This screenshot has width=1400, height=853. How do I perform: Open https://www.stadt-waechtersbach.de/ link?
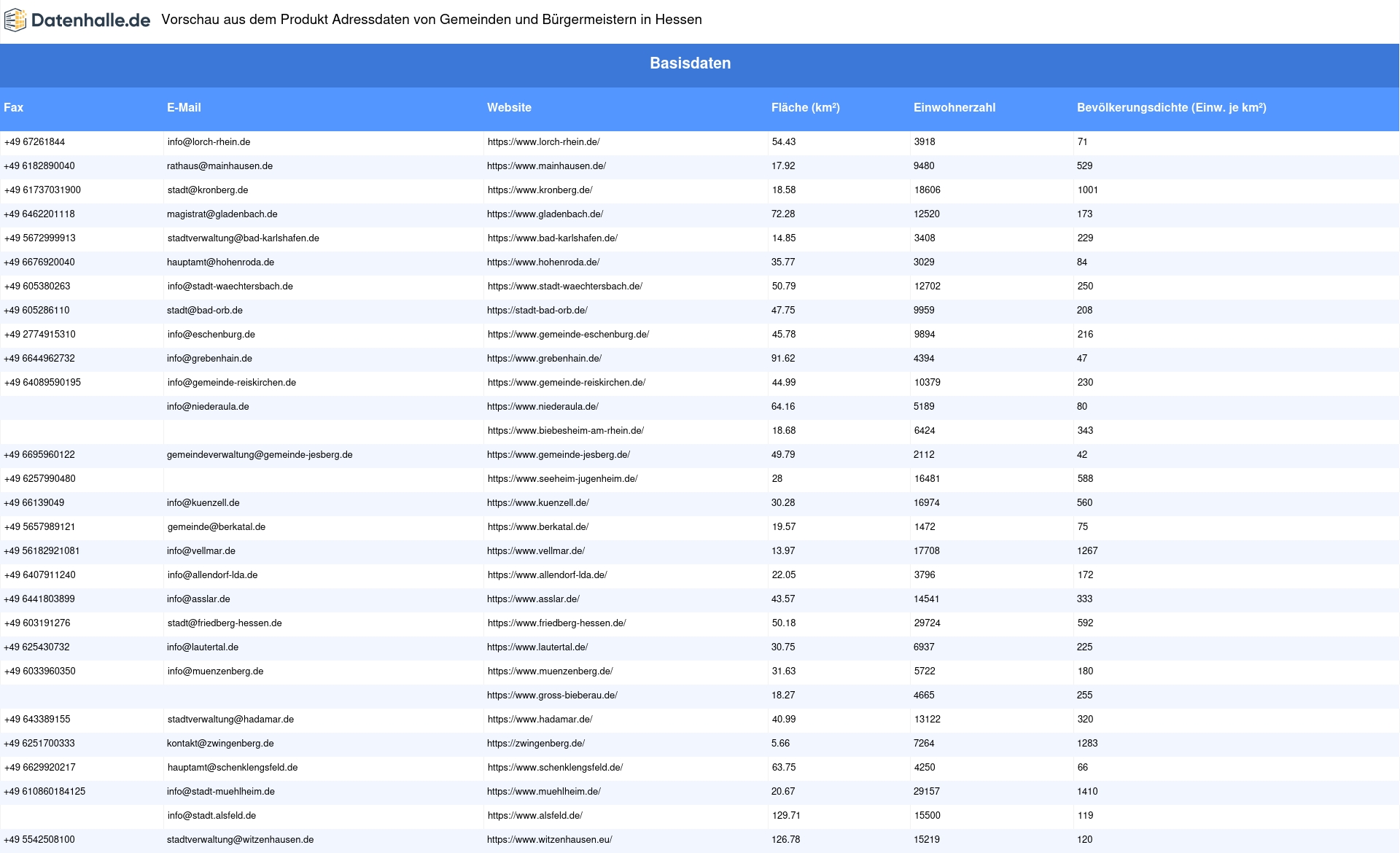(x=565, y=287)
